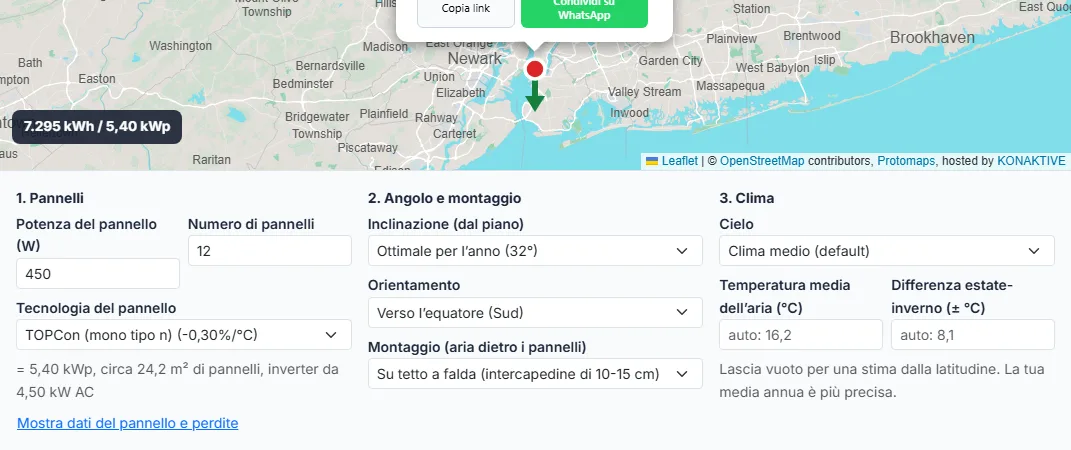Open the KONAKTIVE hosting link
Viewport: 1071px width, 450px height.
1031,161
